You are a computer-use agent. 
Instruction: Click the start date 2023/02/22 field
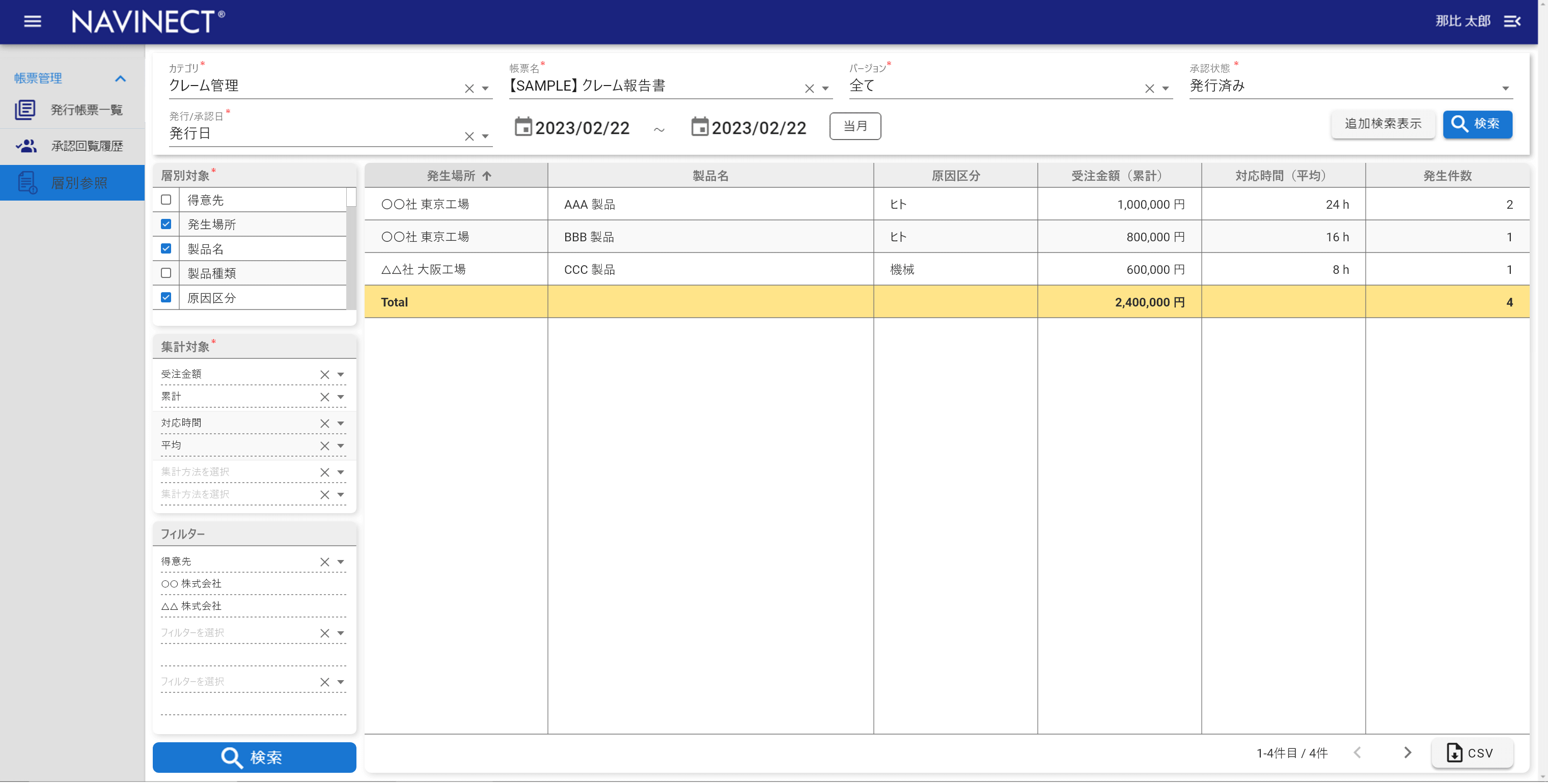coord(582,127)
